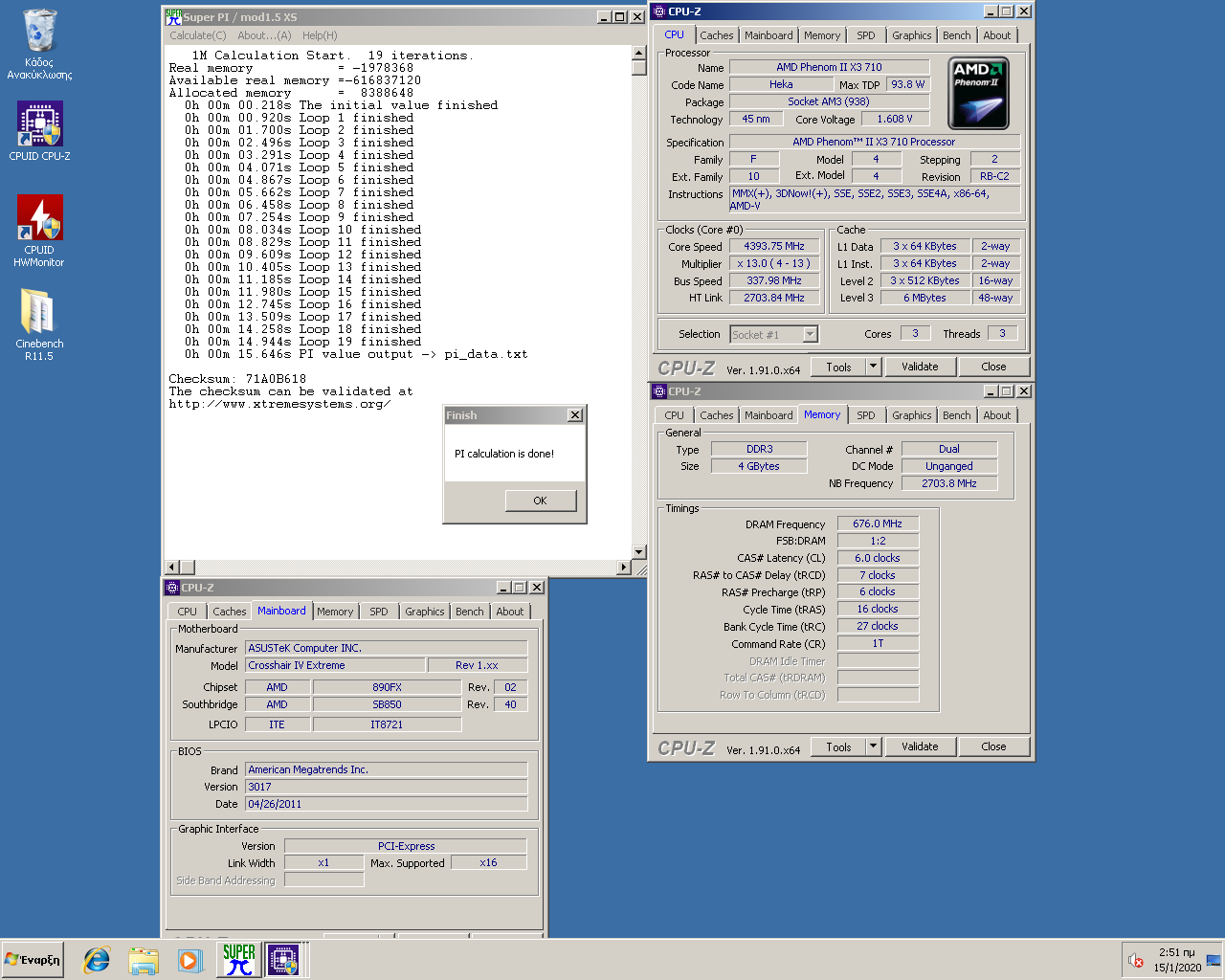Switch to Graphics tab in top CPU-Z window
Screen dimensions: 1225x980
(911, 35)
